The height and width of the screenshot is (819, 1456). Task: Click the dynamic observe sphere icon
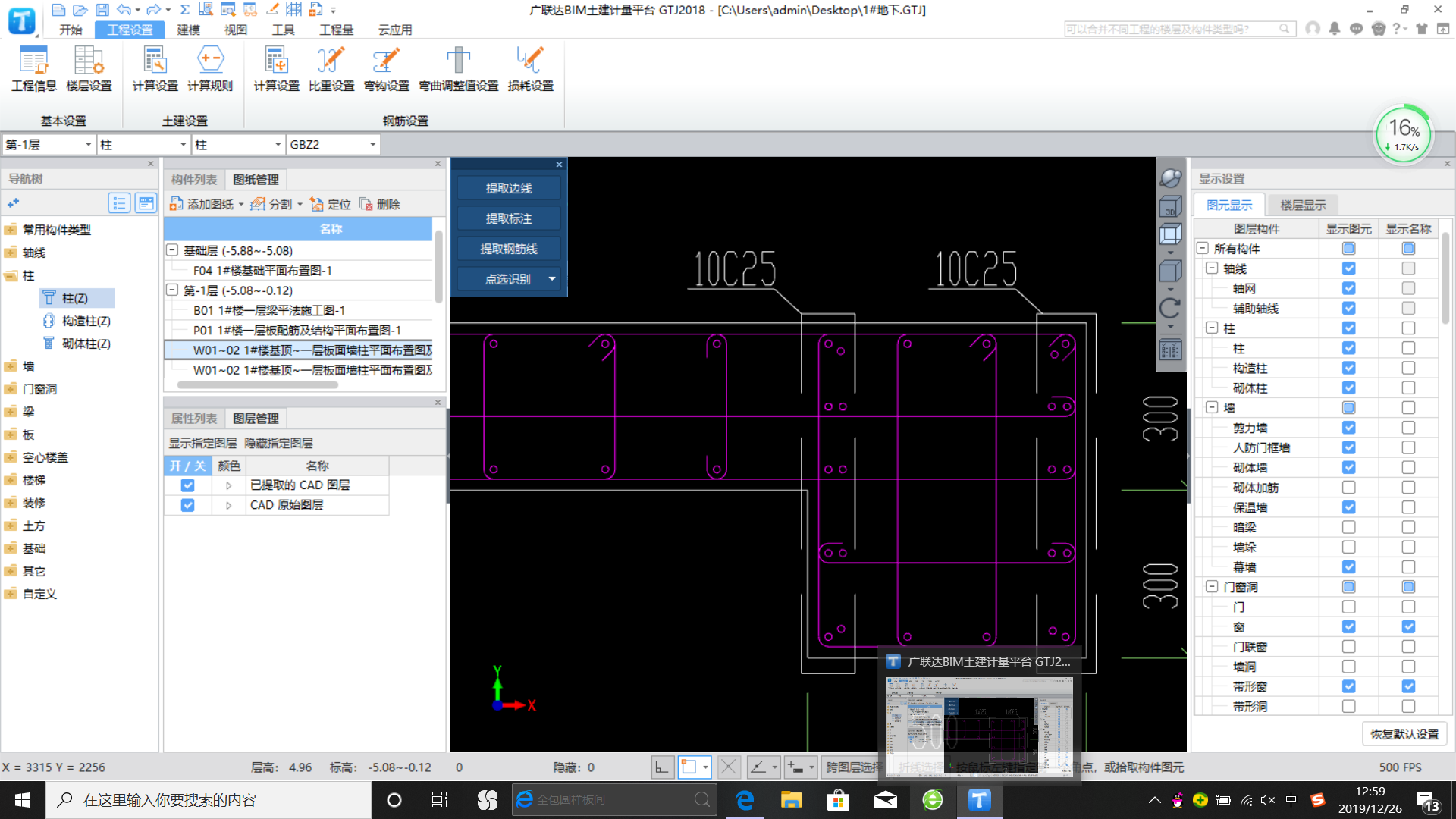coord(1170,178)
